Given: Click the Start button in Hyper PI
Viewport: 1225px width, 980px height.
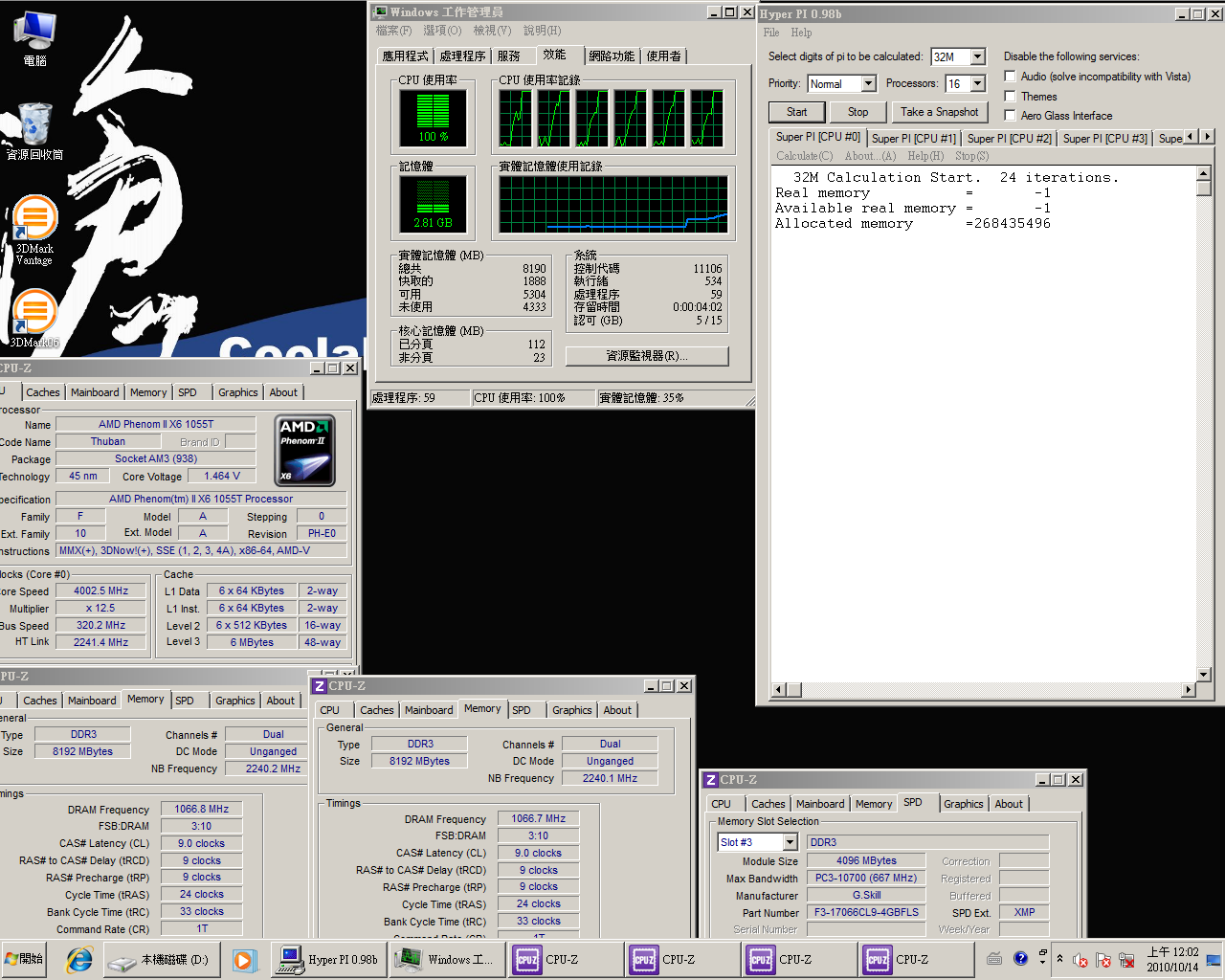Looking at the screenshot, I should tap(797, 112).
